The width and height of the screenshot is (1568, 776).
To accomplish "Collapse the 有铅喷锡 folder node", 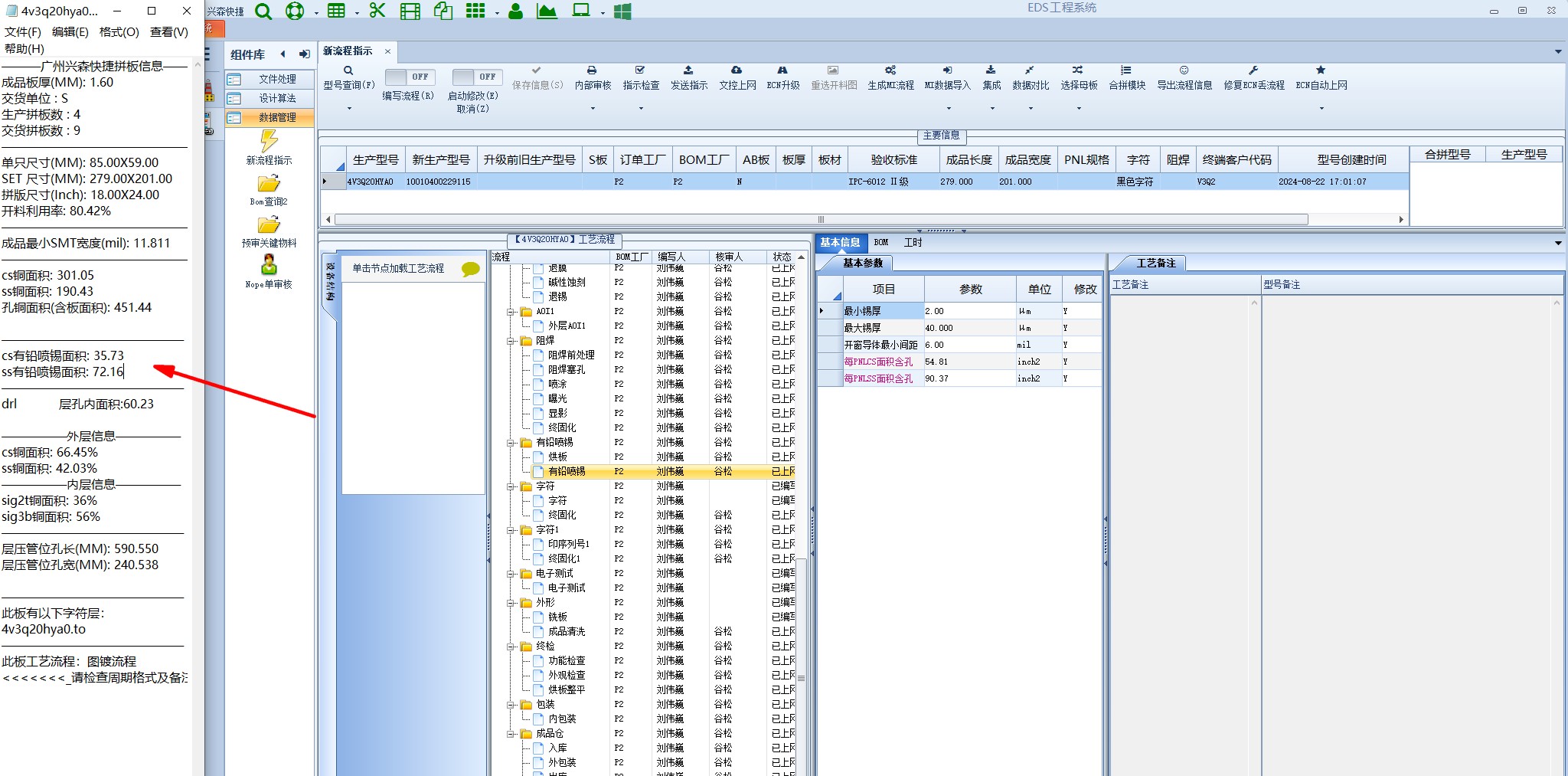I will click(511, 443).
